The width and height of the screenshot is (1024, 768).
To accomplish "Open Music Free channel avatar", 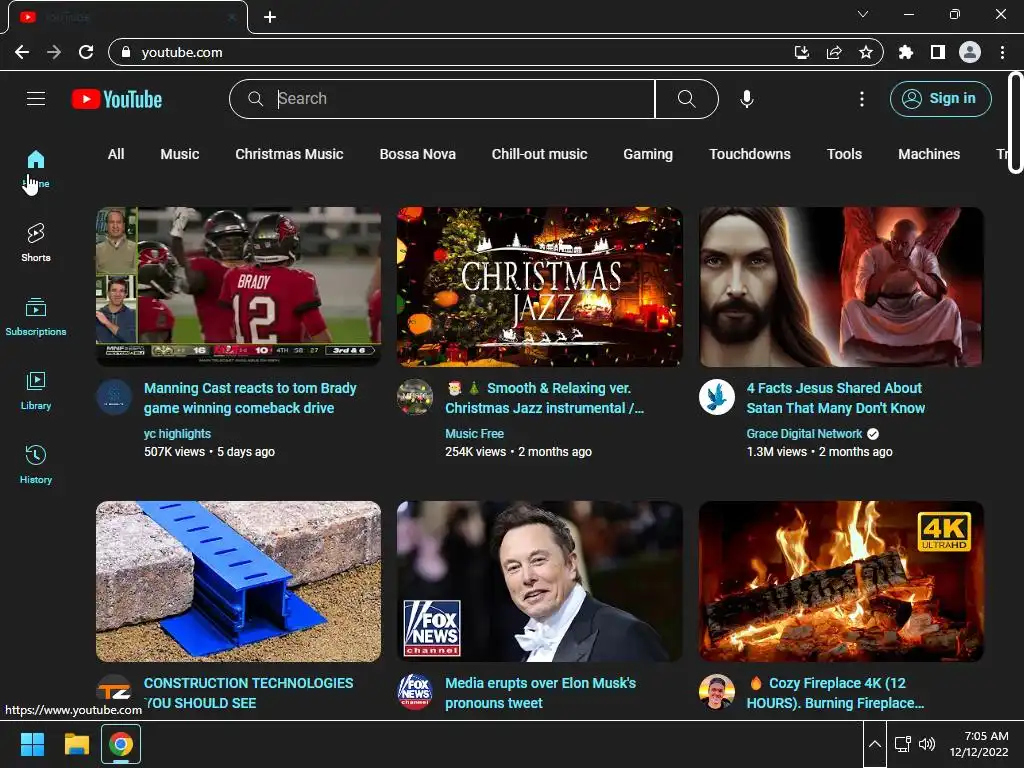I will pos(415,397).
